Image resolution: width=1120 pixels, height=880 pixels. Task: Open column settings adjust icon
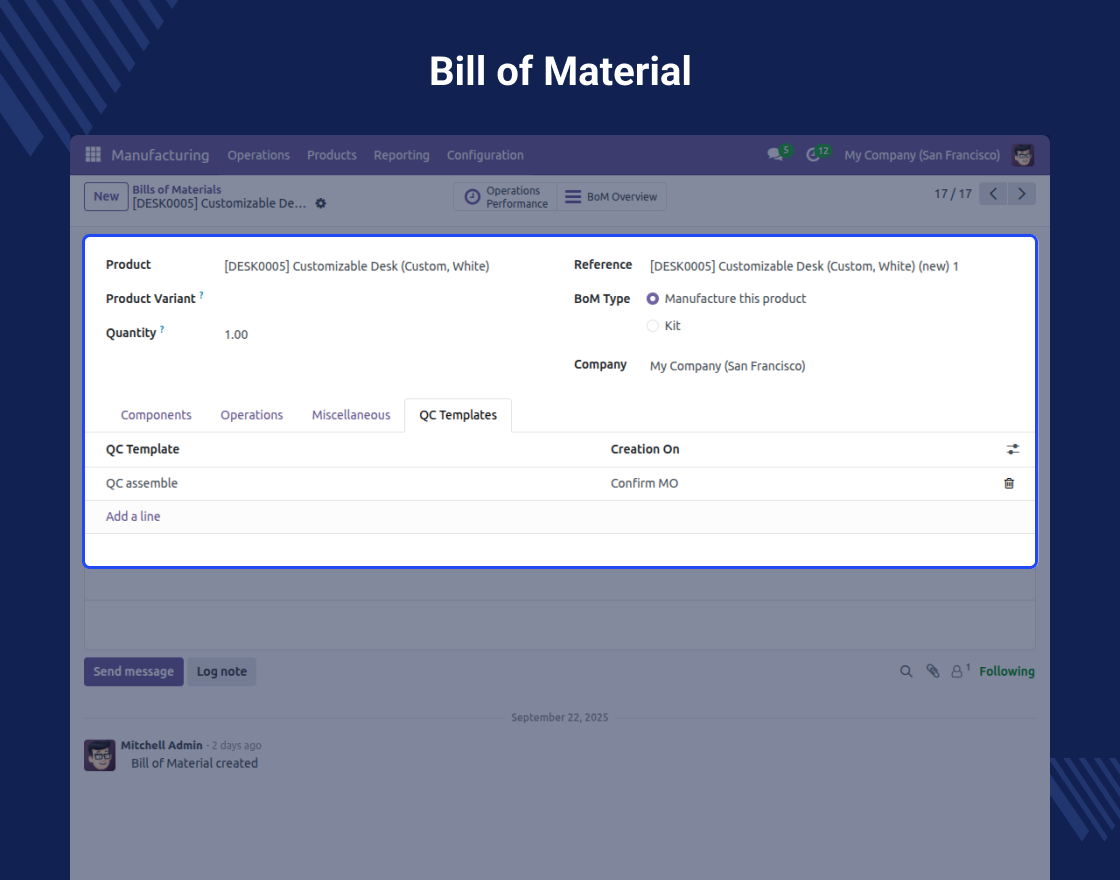(1013, 449)
